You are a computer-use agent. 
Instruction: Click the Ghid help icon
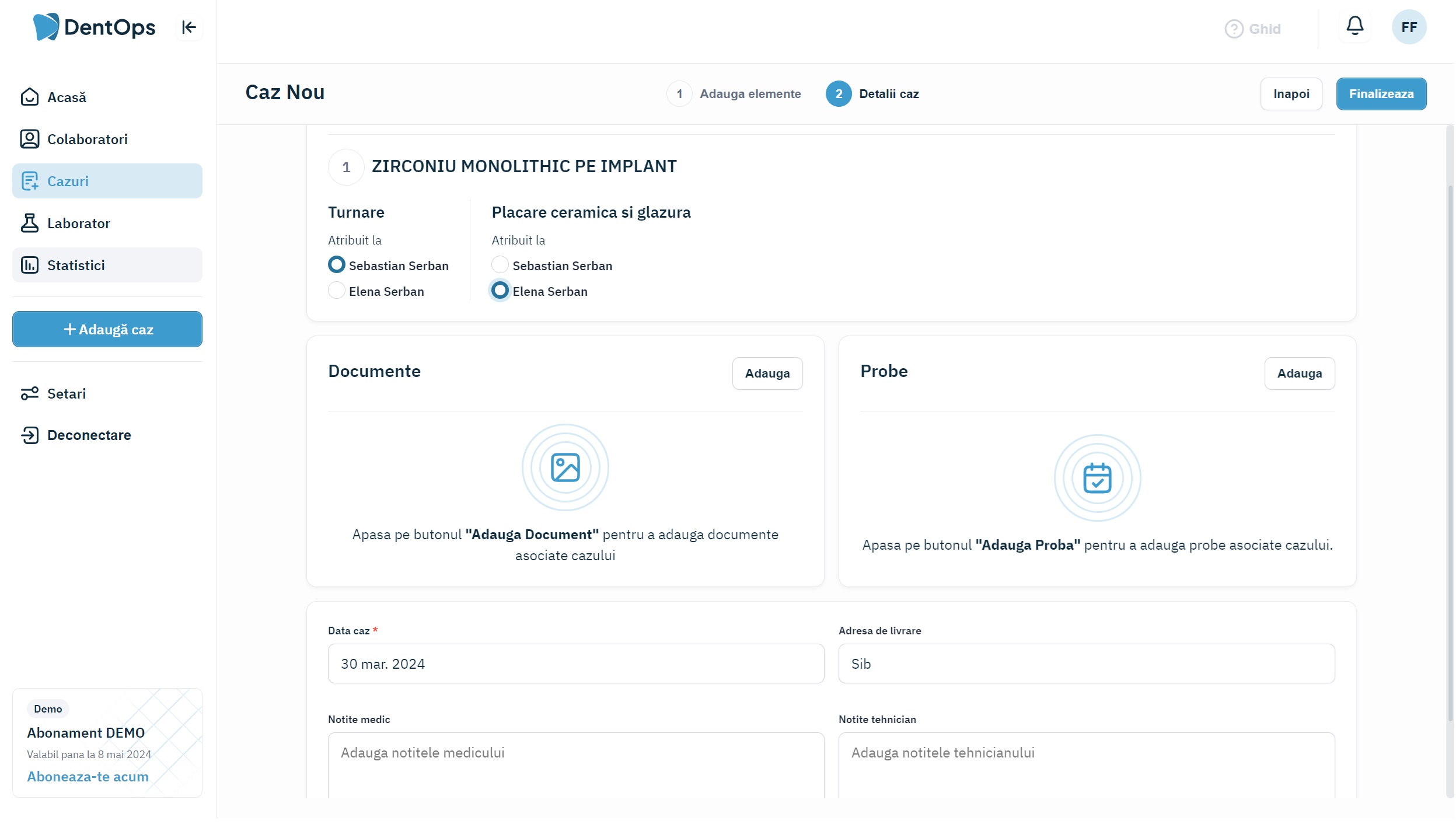1234,29
